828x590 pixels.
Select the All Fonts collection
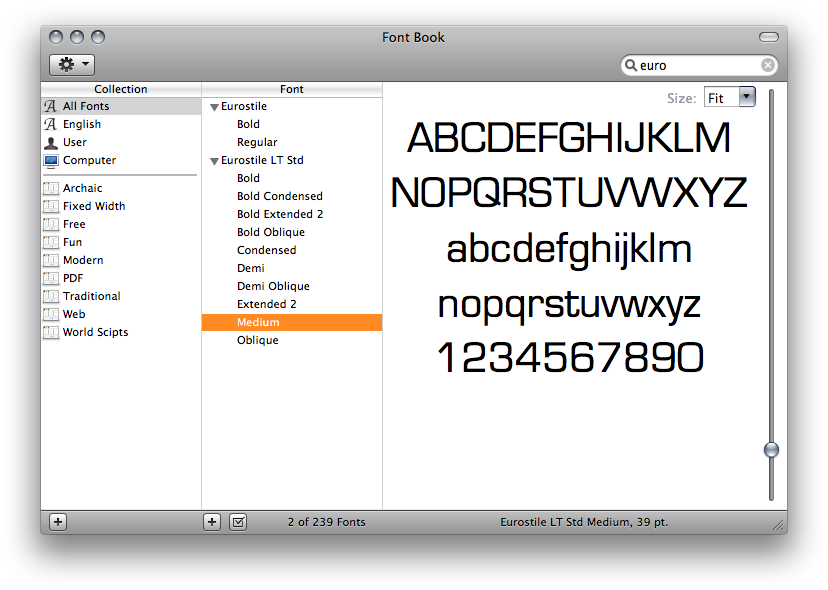tap(86, 106)
